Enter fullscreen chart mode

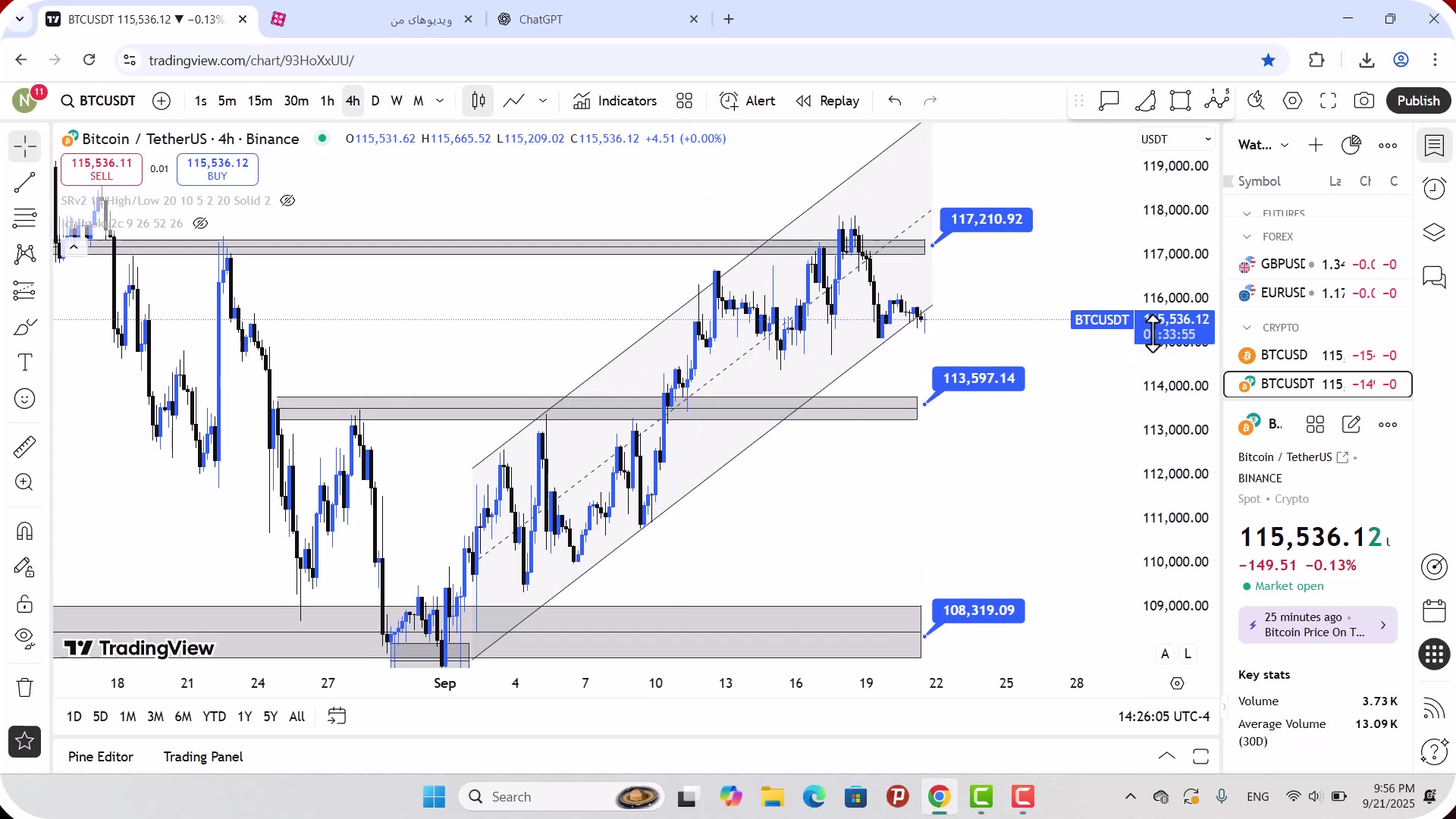click(x=1328, y=101)
